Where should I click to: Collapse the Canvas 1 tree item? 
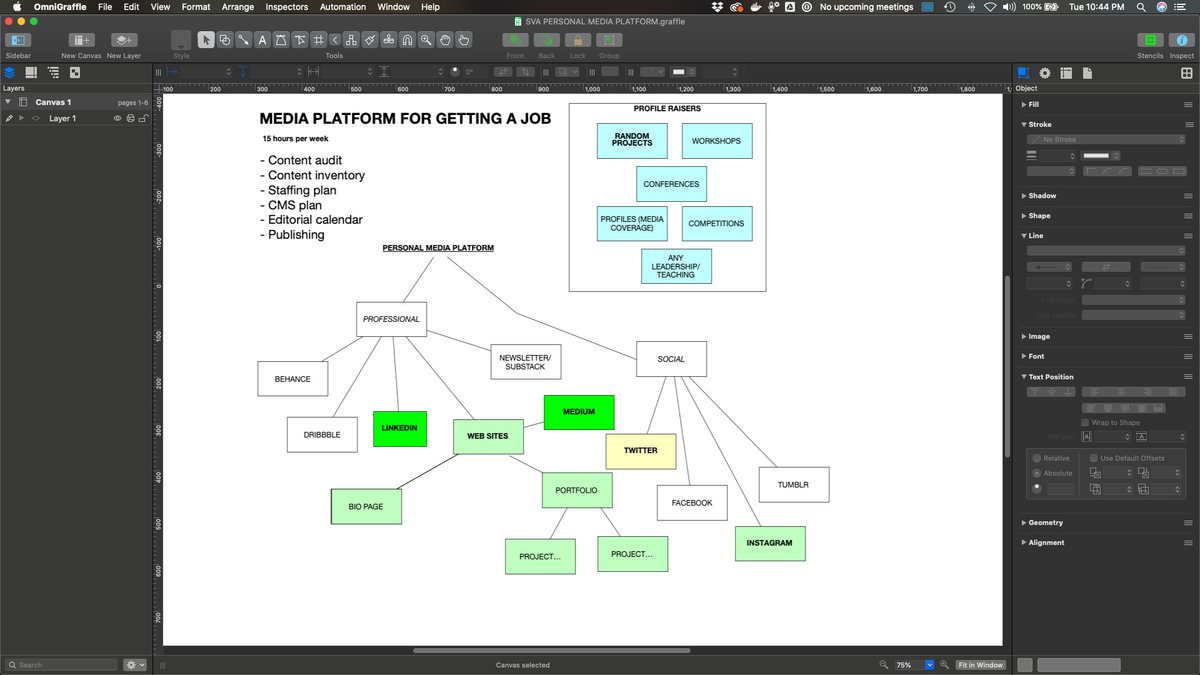9,102
